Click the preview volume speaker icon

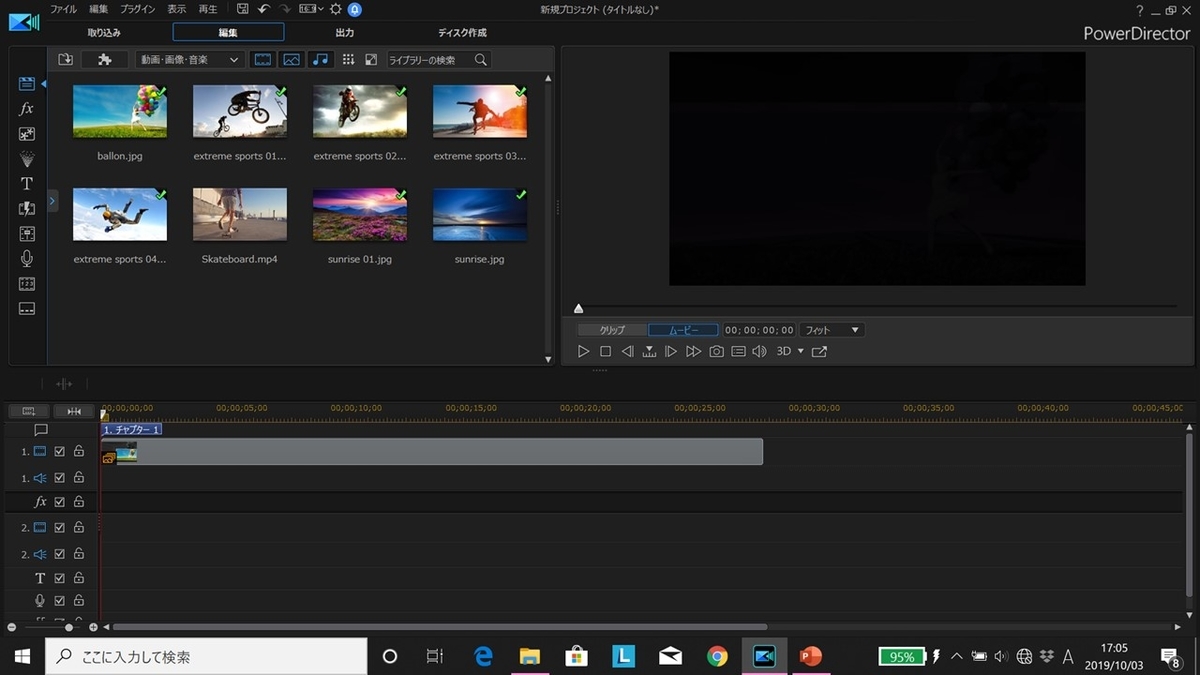click(759, 351)
